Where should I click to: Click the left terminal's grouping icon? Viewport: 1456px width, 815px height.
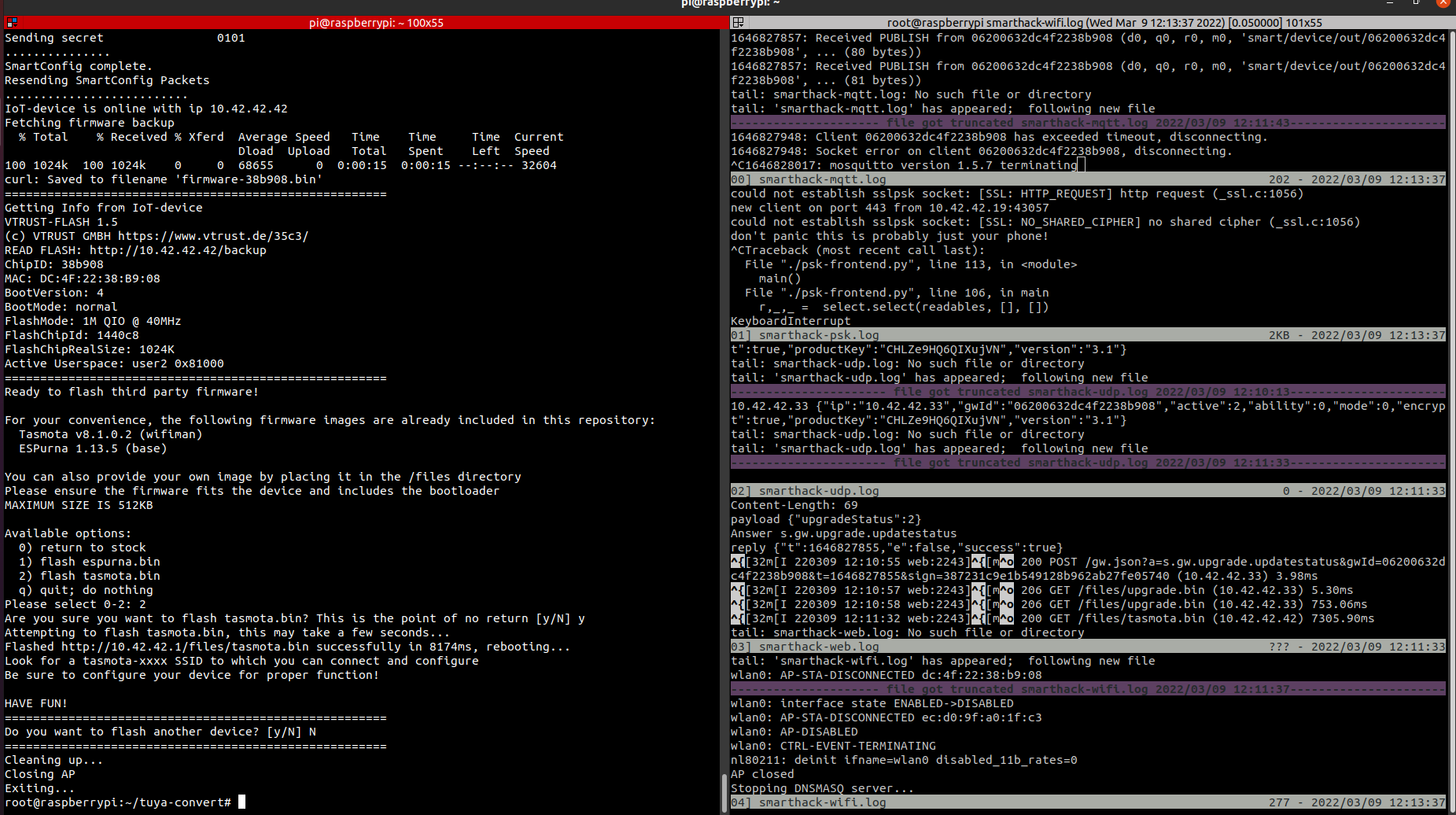tap(12, 23)
